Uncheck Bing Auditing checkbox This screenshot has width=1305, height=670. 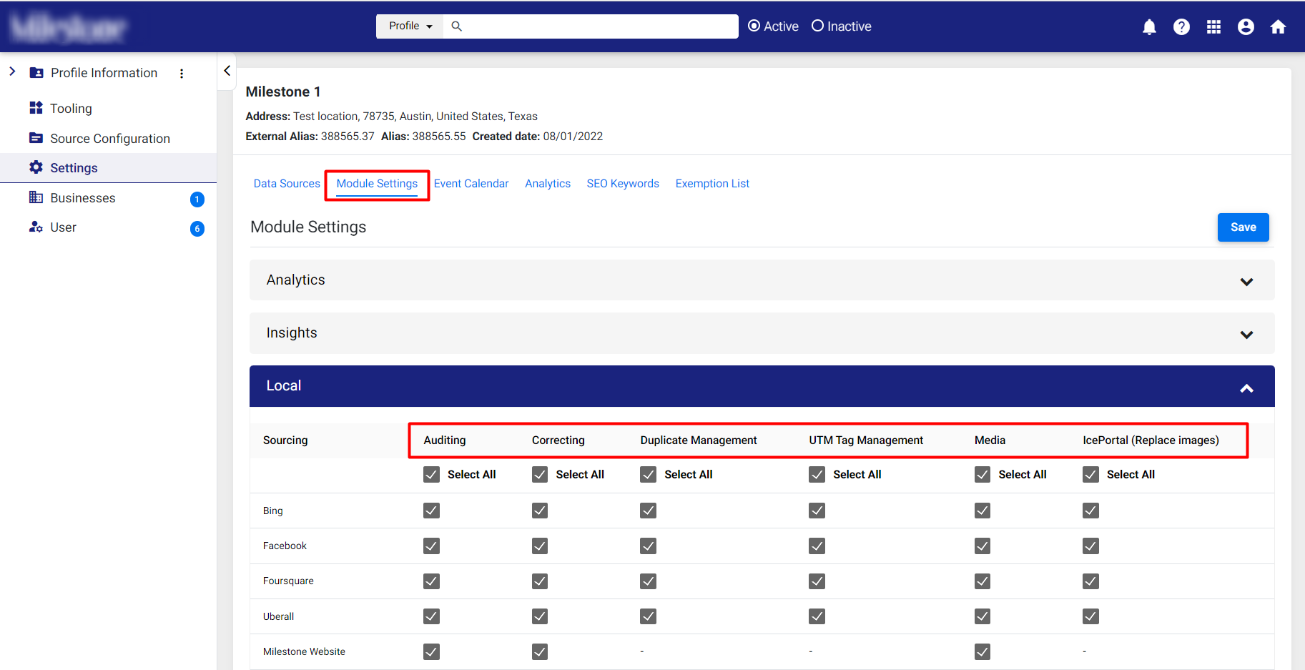pyautogui.click(x=431, y=510)
